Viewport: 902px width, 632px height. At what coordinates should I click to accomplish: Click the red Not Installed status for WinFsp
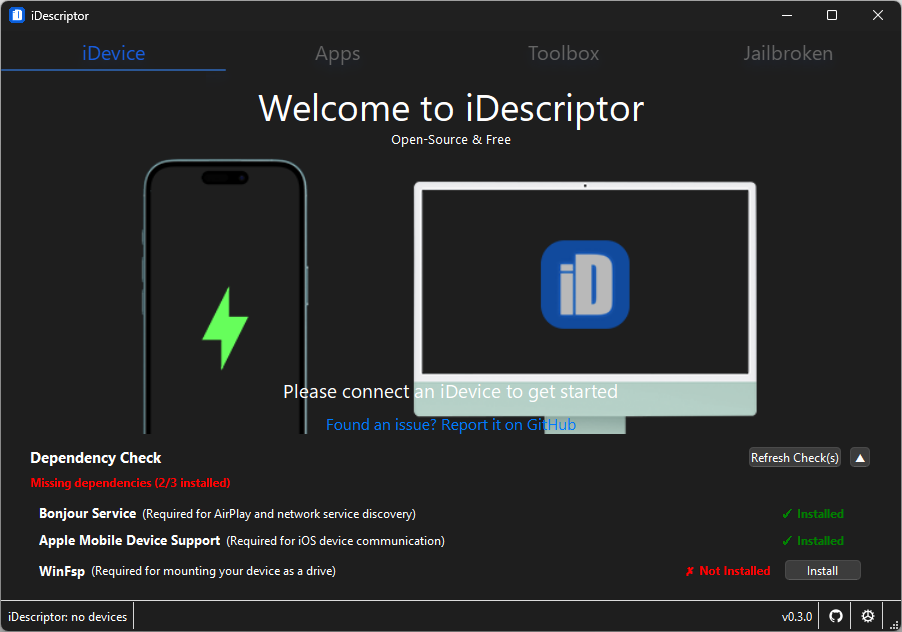click(x=727, y=571)
